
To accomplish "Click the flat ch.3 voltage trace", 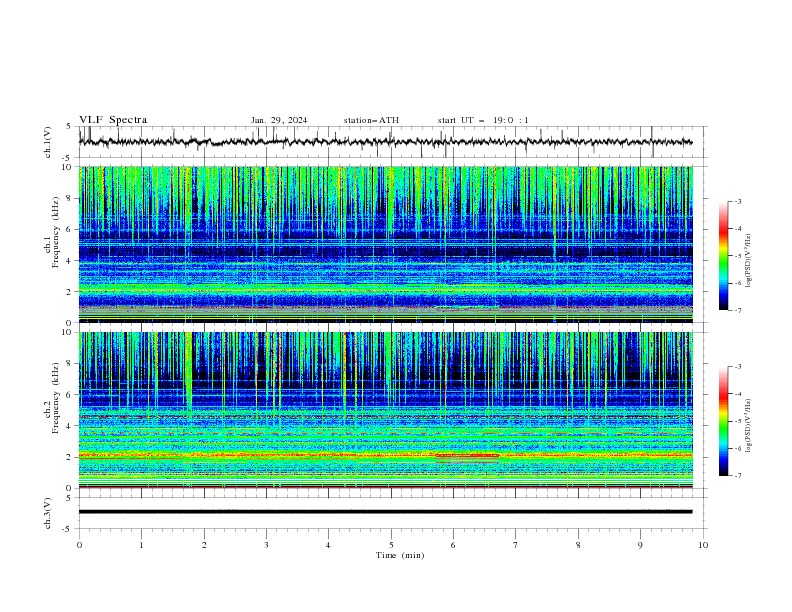I will 385,512.
